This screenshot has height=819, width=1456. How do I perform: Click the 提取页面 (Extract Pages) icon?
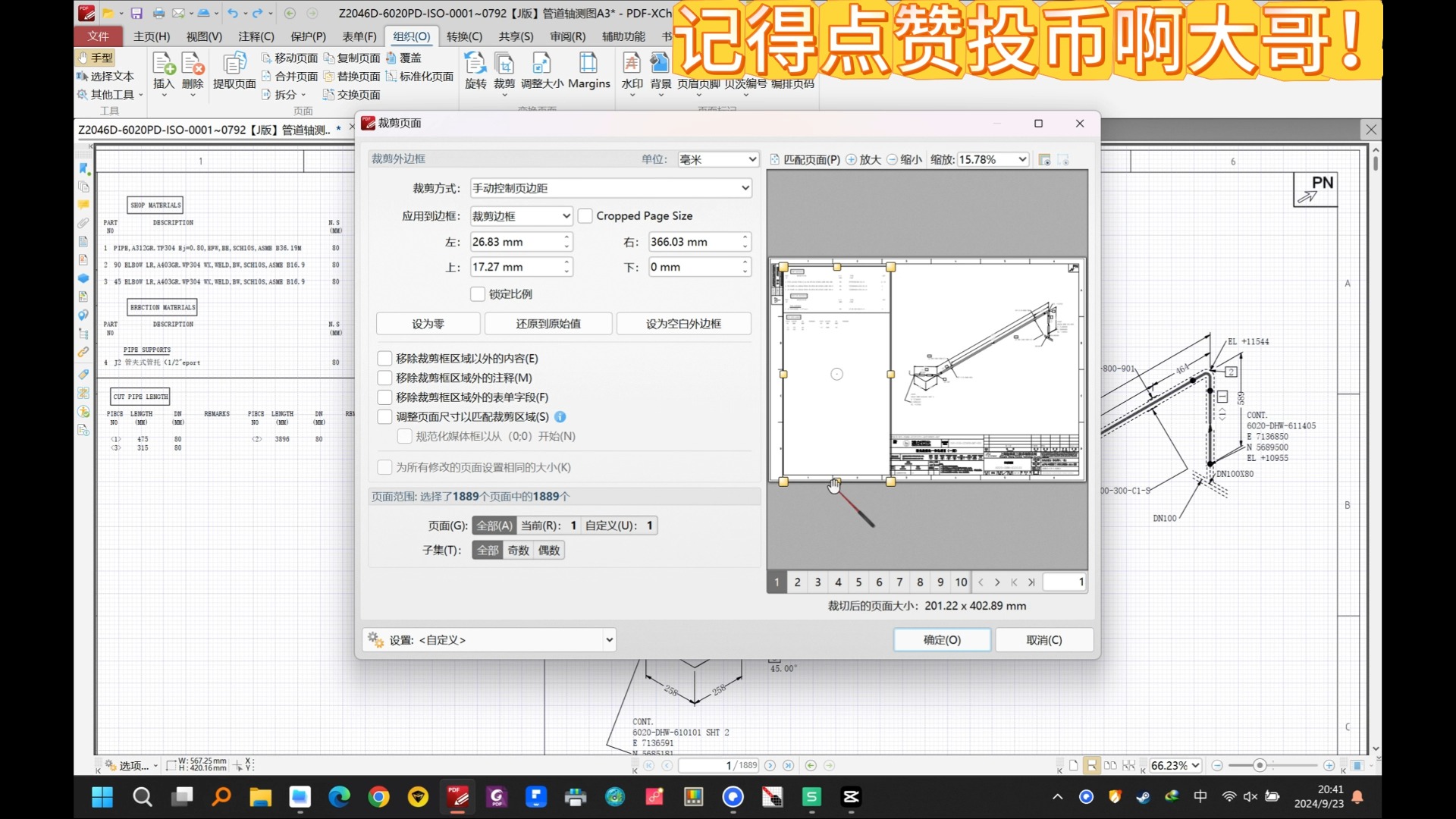(x=234, y=72)
